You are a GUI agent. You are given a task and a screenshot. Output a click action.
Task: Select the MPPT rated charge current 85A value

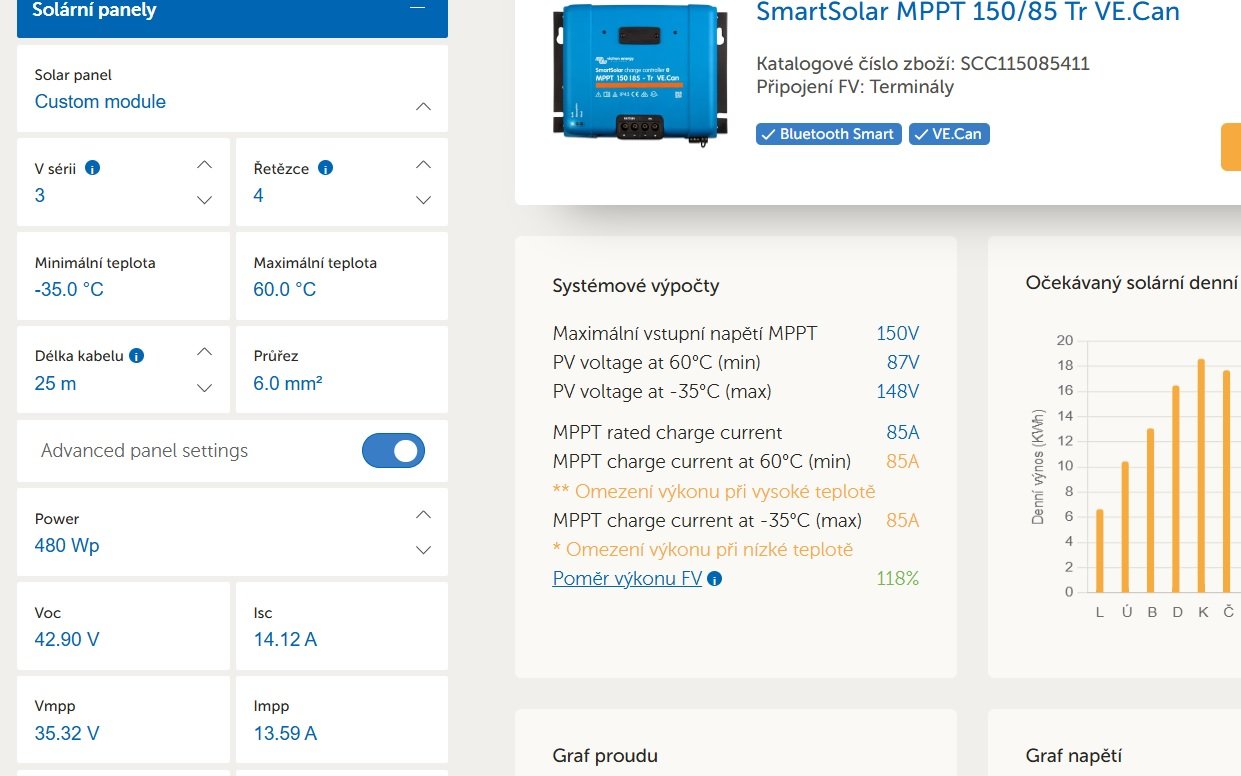(x=902, y=432)
